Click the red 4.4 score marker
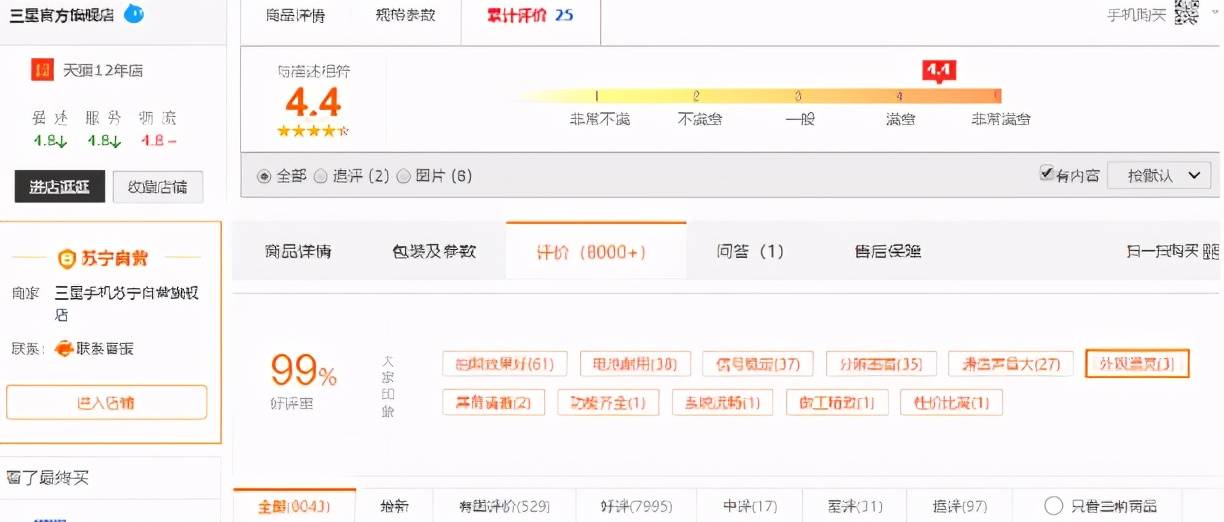The image size is (1224, 522). (x=939, y=70)
